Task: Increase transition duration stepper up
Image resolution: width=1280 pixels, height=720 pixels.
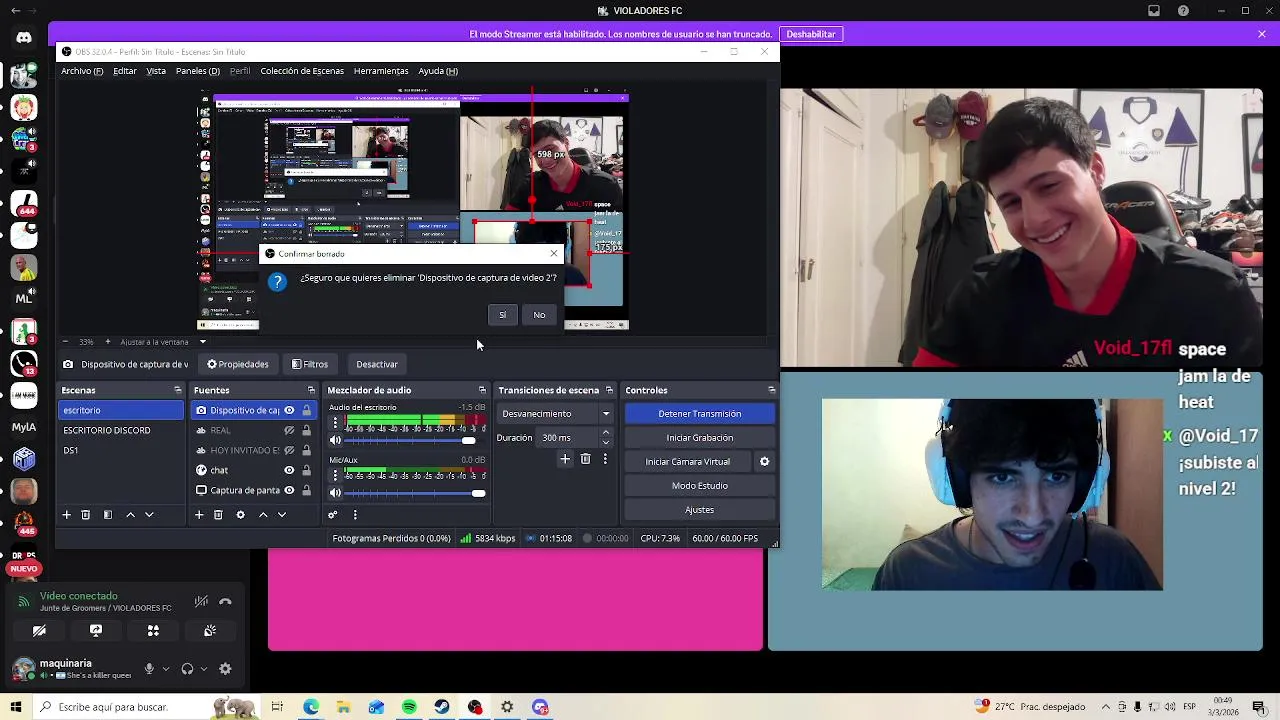Action: pos(606,433)
